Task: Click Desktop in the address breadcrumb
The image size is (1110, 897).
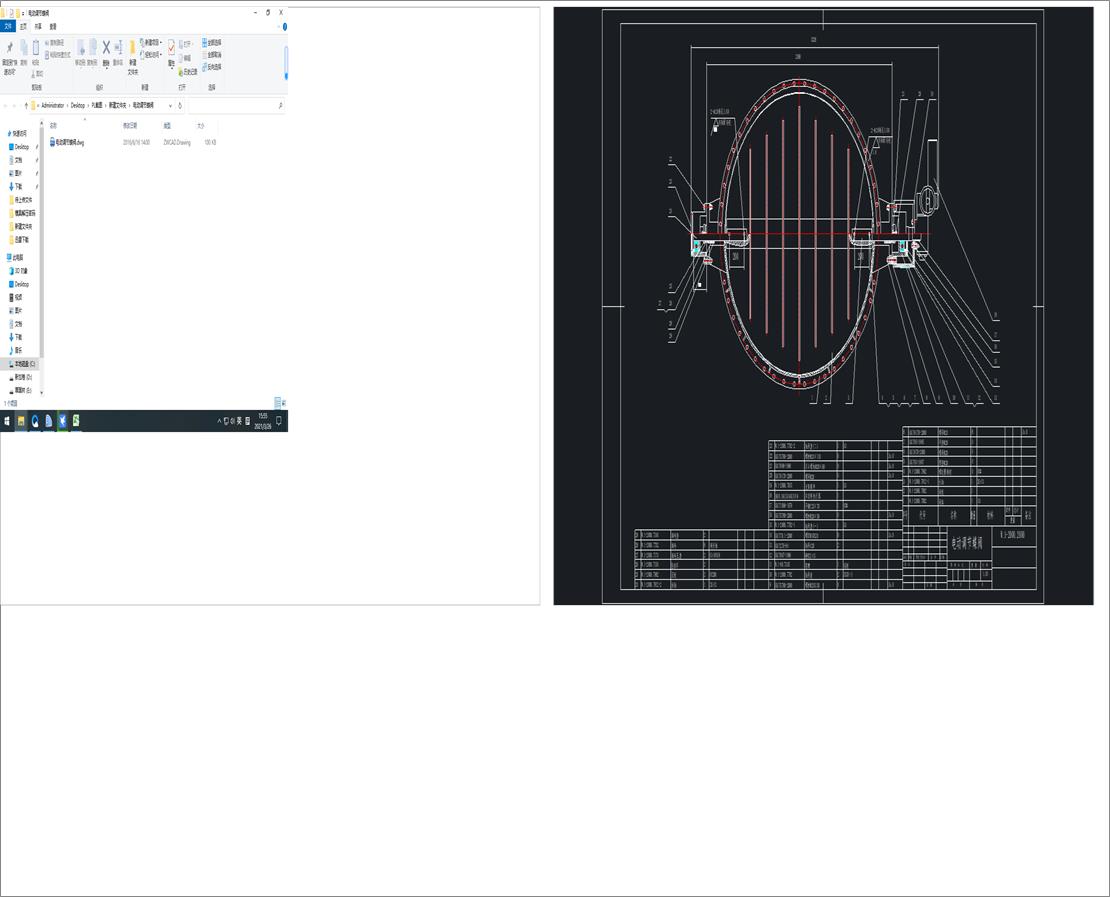Action: (x=78, y=105)
